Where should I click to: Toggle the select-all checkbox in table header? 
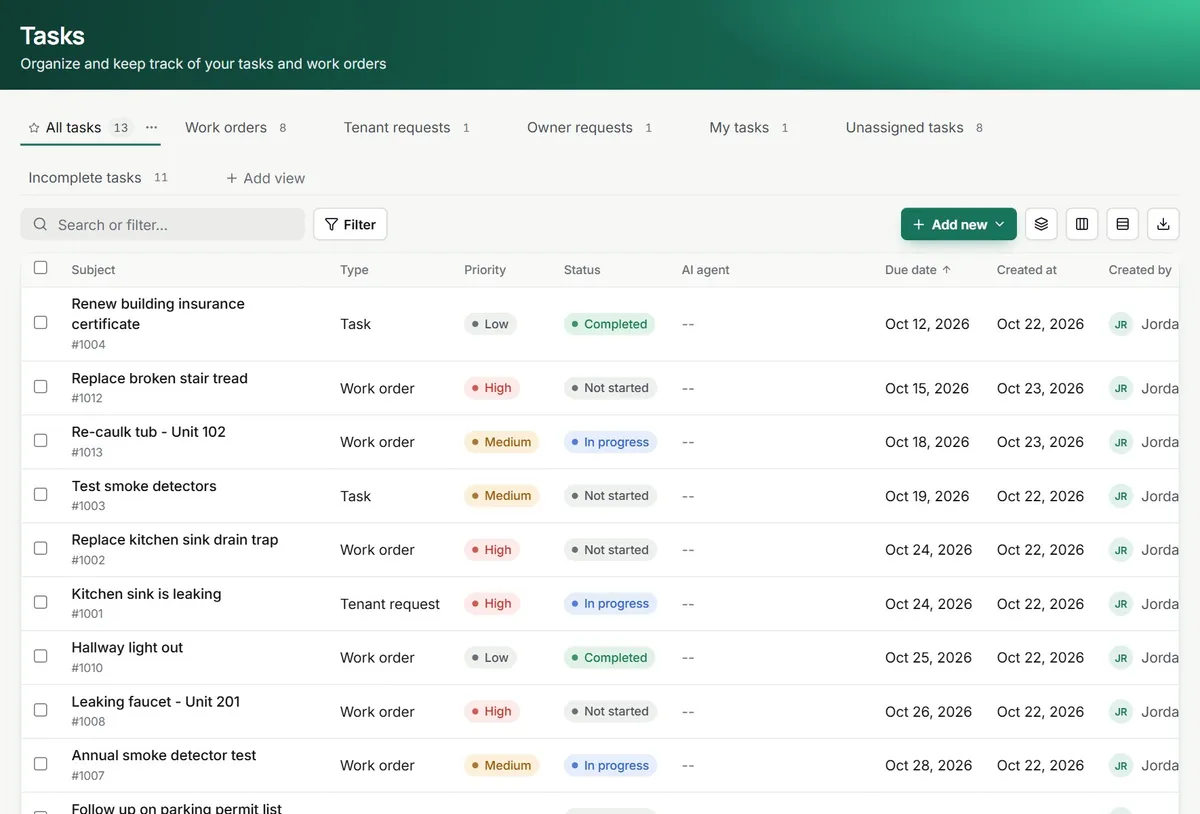pyautogui.click(x=41, y=268)
